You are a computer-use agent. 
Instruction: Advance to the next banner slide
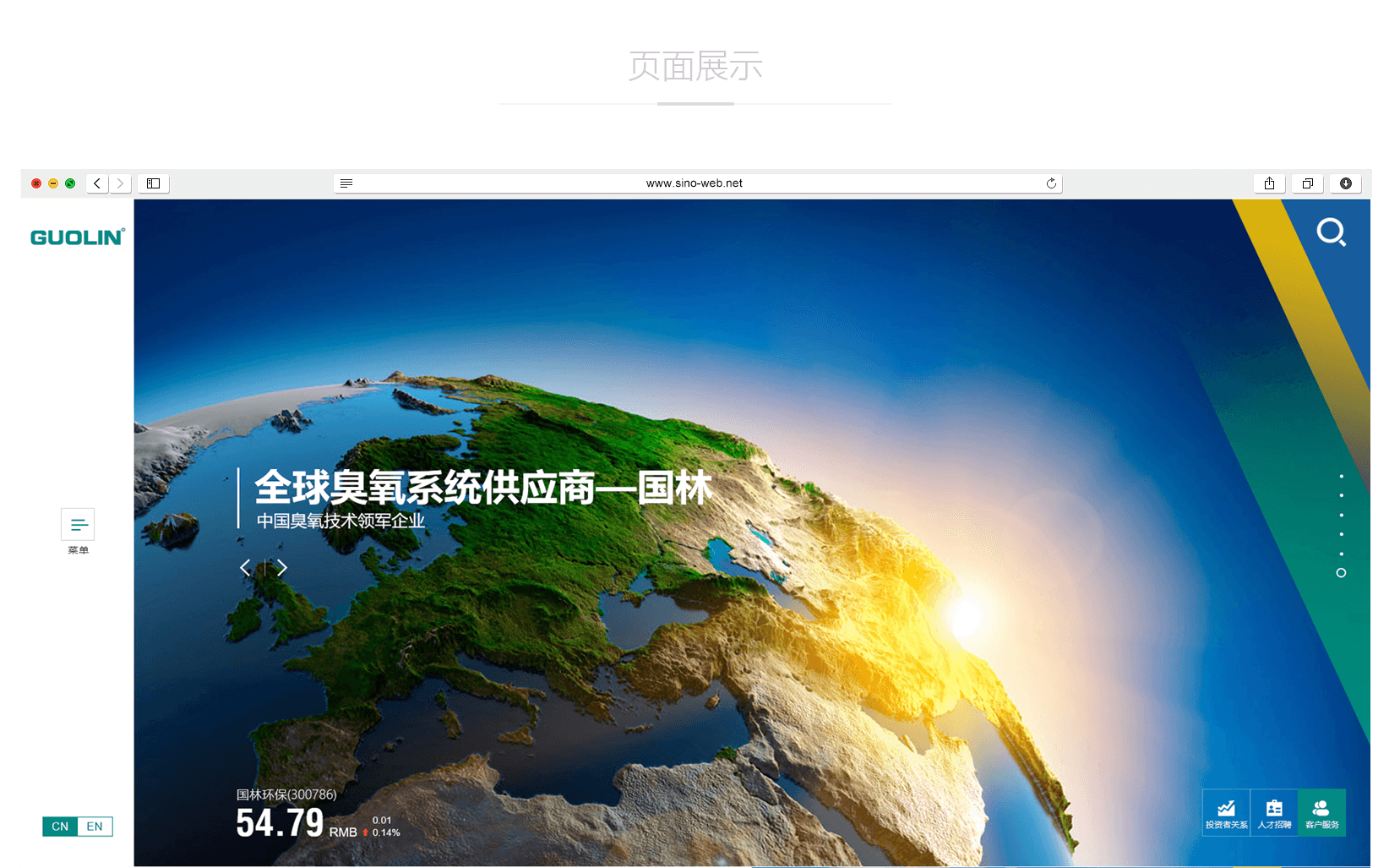[282, 568]
